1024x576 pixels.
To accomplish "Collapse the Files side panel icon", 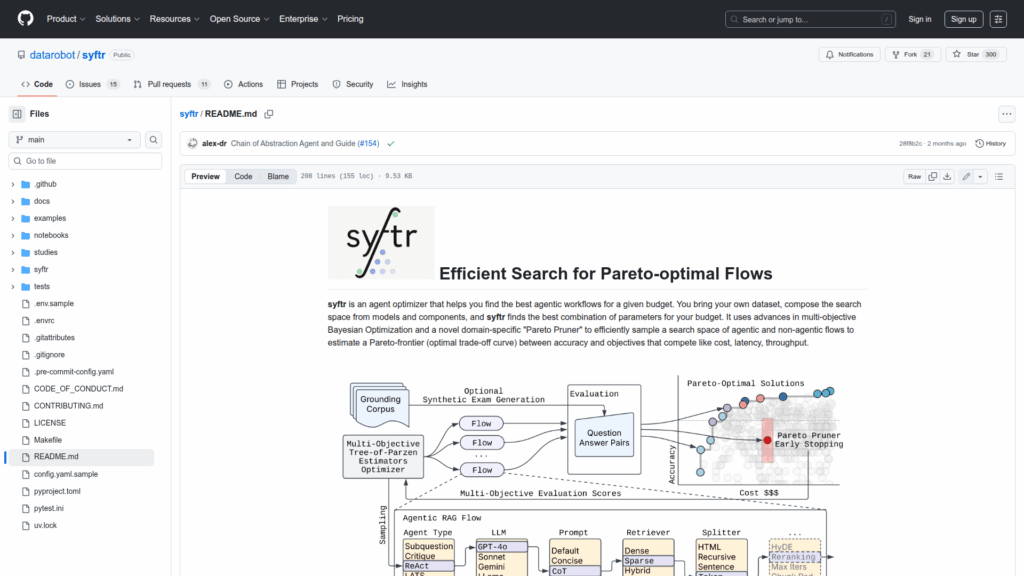I will pos(17,114).
